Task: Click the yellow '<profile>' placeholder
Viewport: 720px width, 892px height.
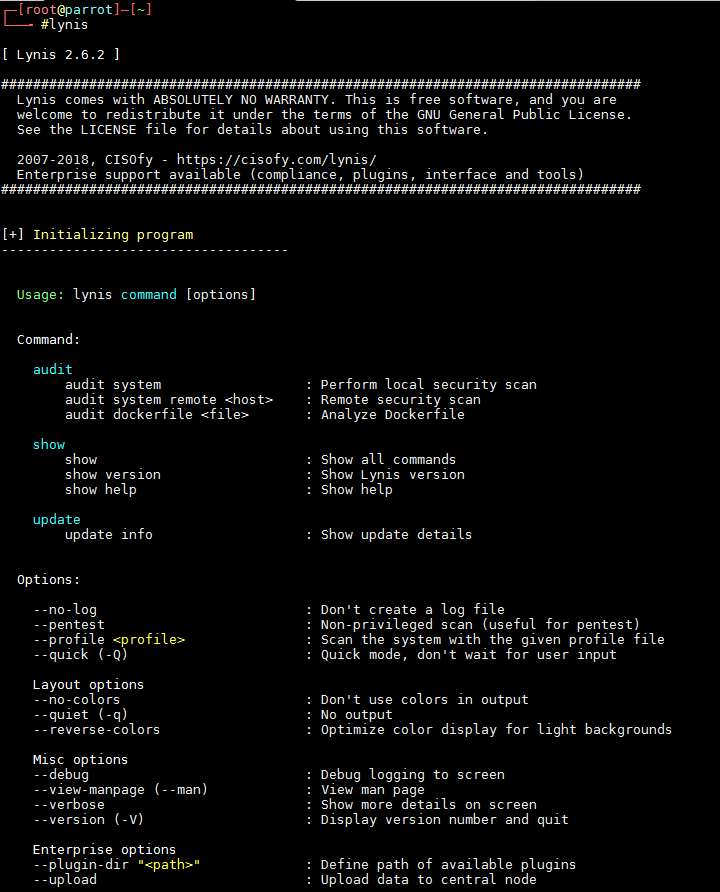Action: click(x=149, y=640)
